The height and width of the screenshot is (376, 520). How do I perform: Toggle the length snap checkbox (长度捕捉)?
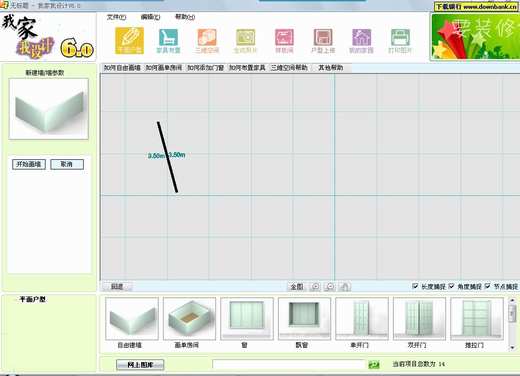coord(415,286)
